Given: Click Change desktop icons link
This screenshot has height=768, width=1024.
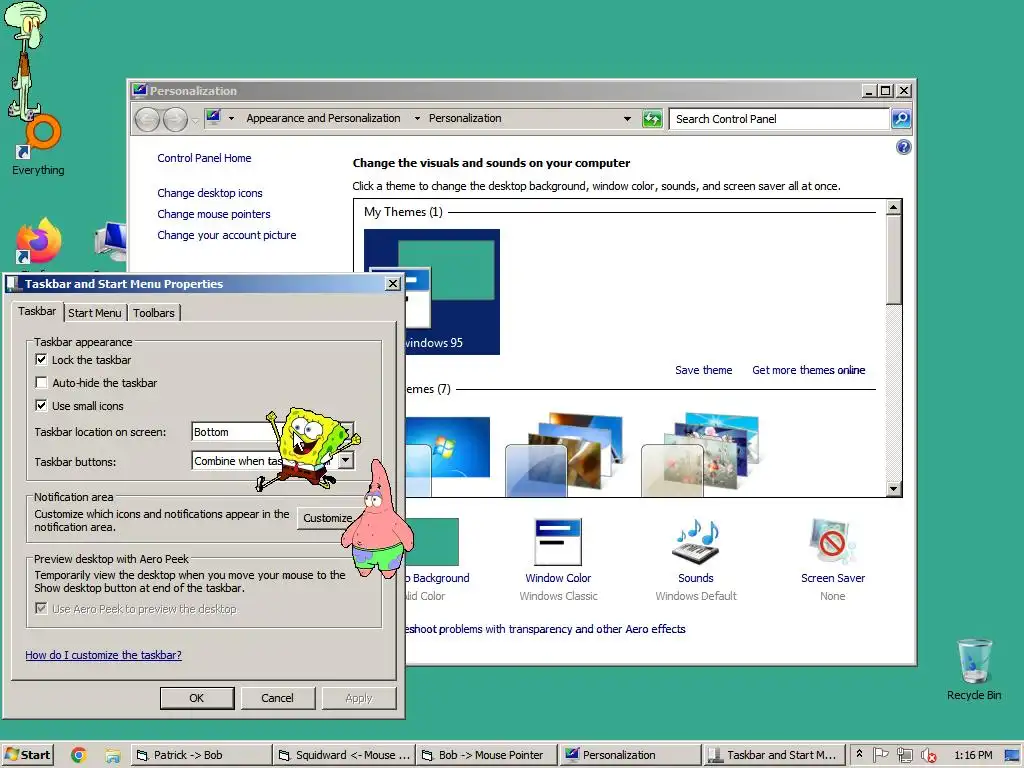Looking at the screenshot, I should tap(210, 193).
